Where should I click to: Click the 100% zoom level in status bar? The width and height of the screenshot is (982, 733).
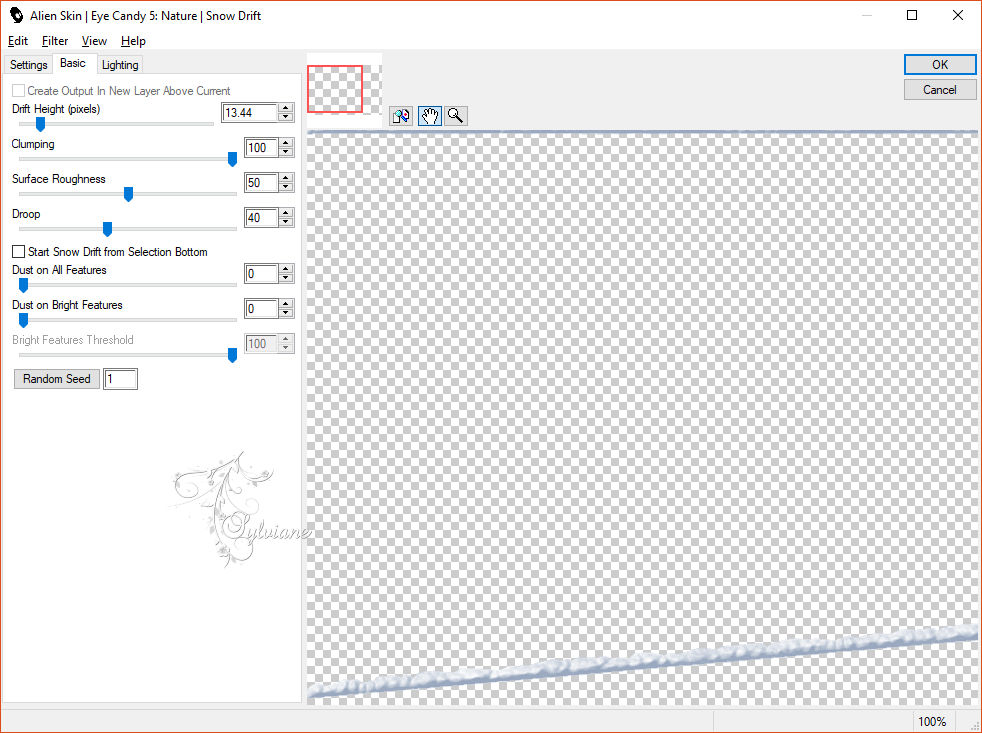click(932, 722)
